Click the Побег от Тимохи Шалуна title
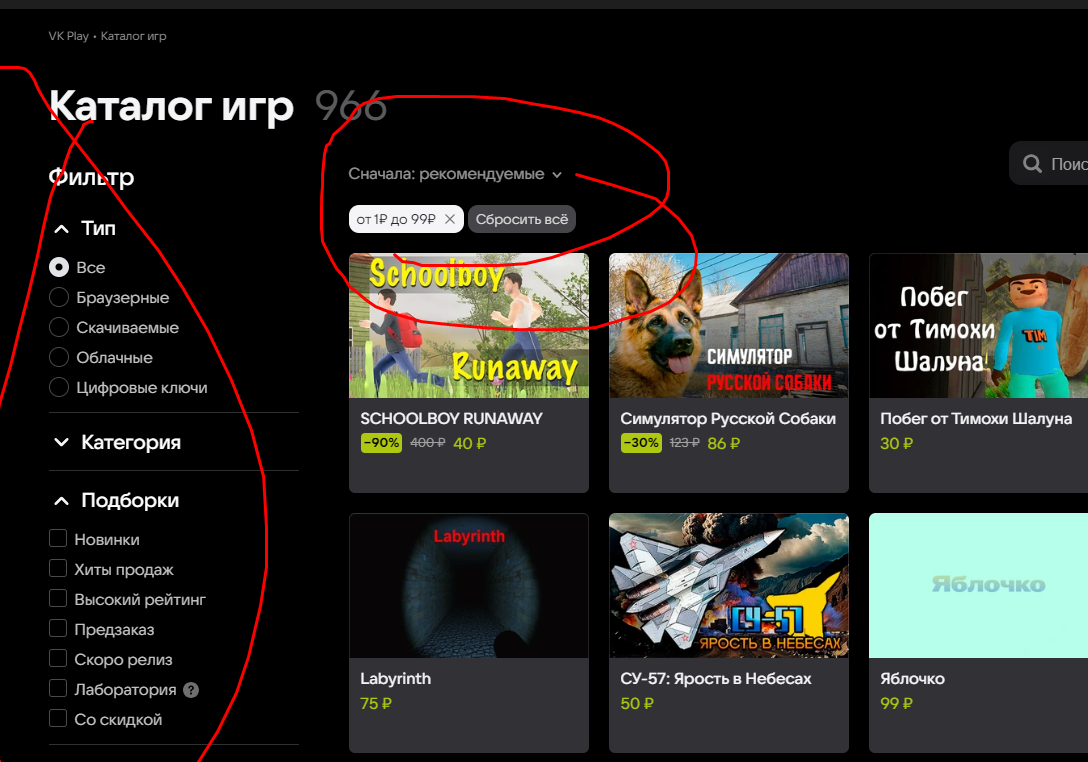 pyautogui.click(x=976, y=418)
